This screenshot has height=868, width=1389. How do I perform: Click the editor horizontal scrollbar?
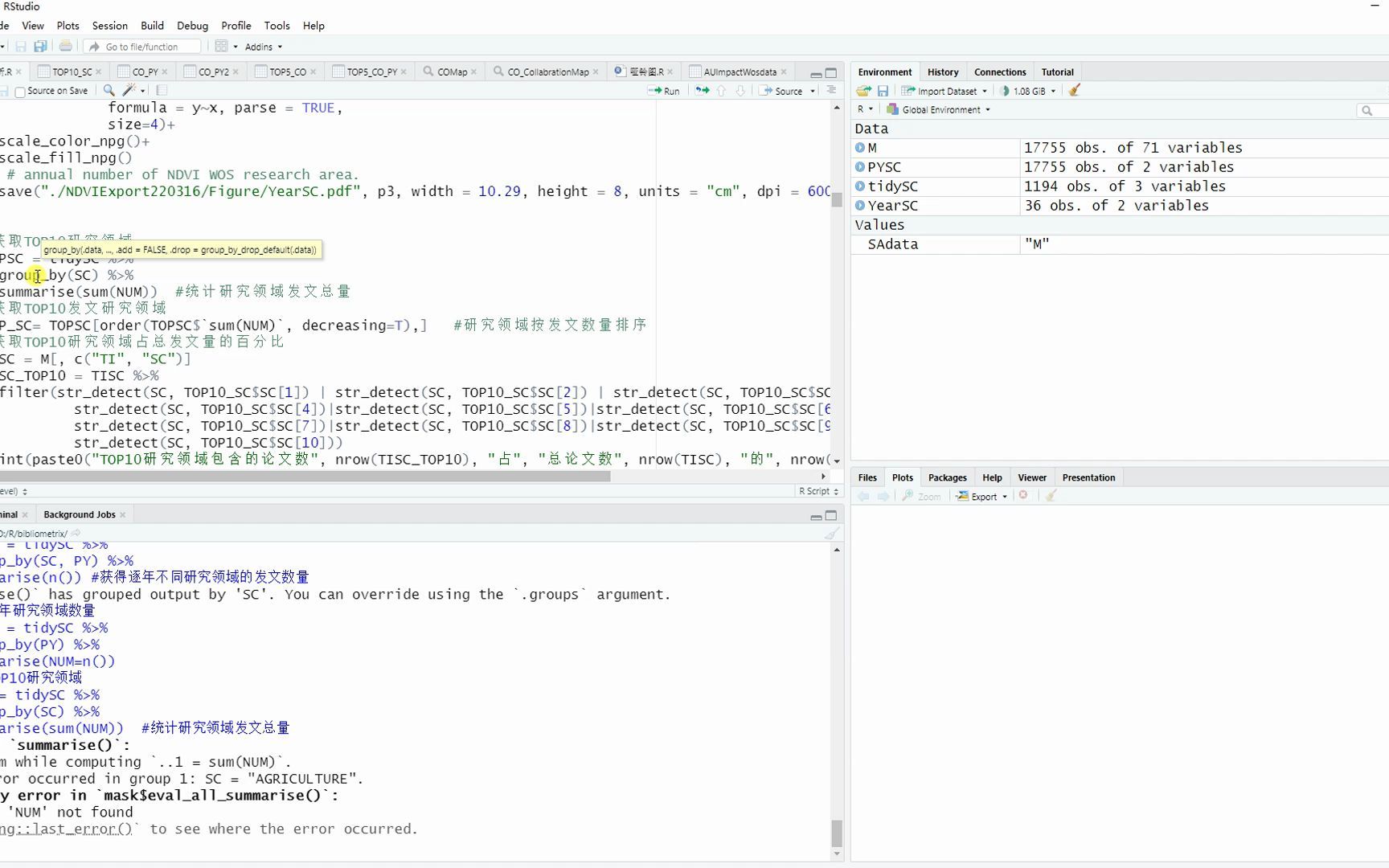tap(305, 477)
